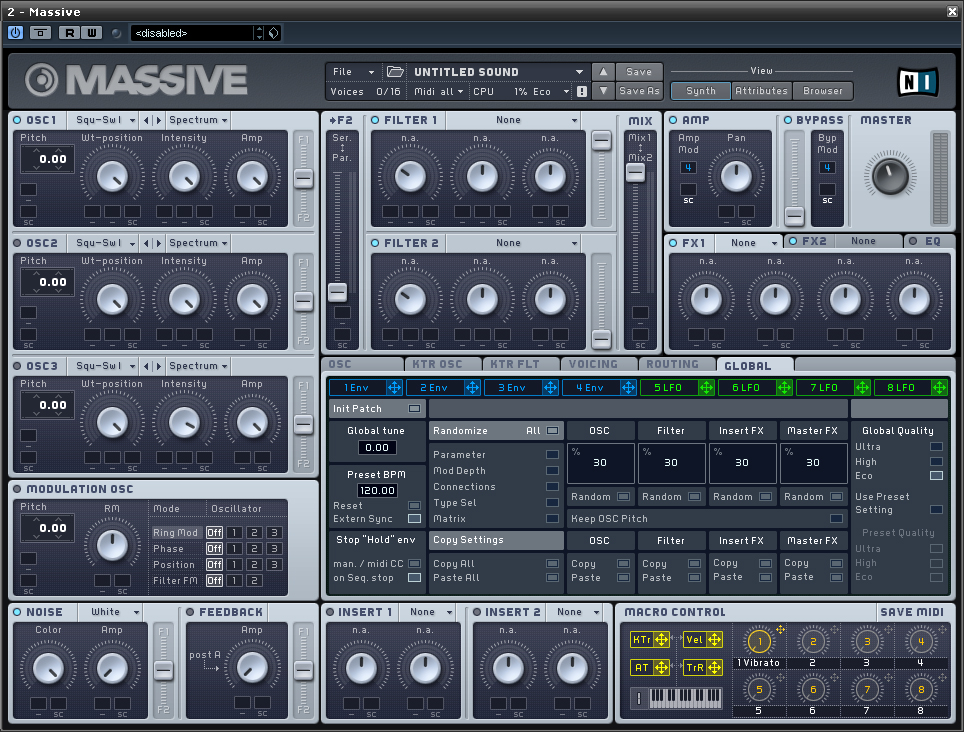Click modulation handle icon of 8 LFO
Image resolution: width=964 pixels, height=732 pixels.
(939, 387)
